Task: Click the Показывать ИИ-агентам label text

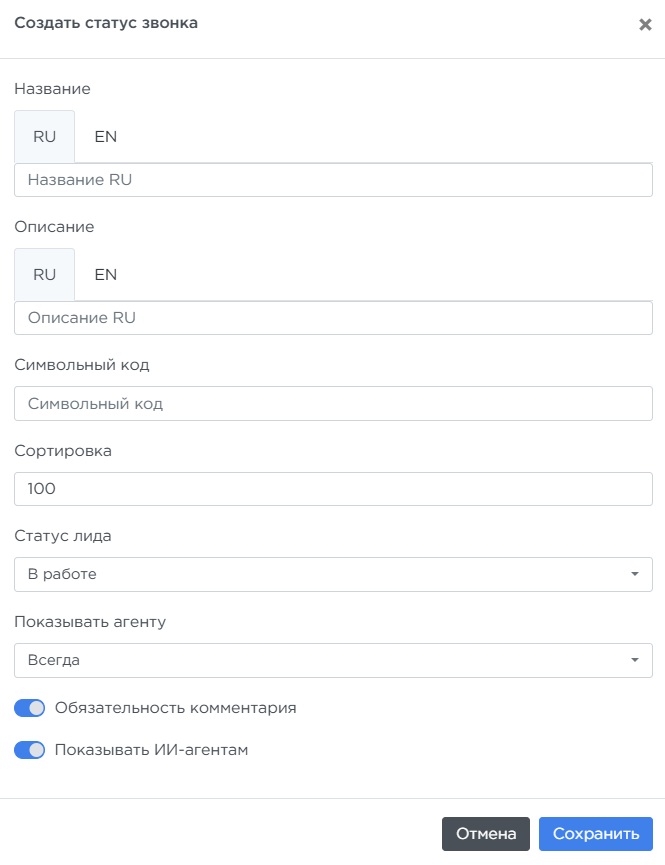Action: point(151,750)
